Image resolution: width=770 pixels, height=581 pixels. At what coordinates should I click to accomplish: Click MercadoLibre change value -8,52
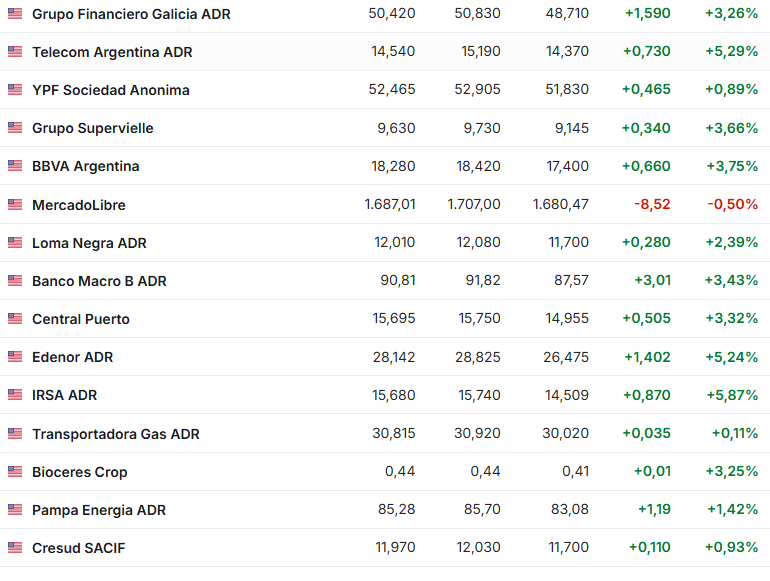652,204
